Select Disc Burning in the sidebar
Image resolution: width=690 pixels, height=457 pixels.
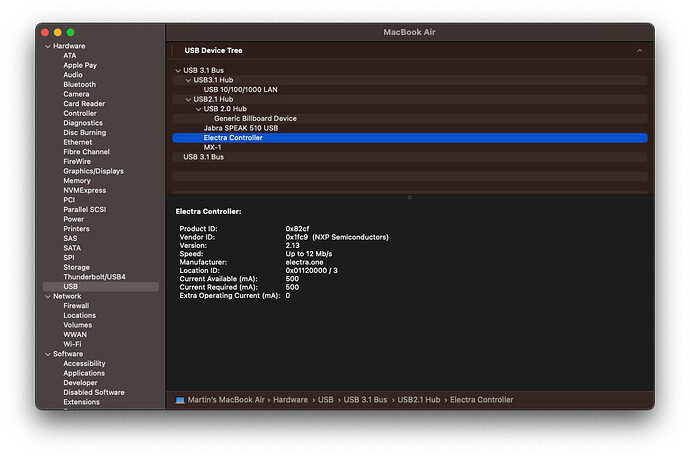[84, 133]
